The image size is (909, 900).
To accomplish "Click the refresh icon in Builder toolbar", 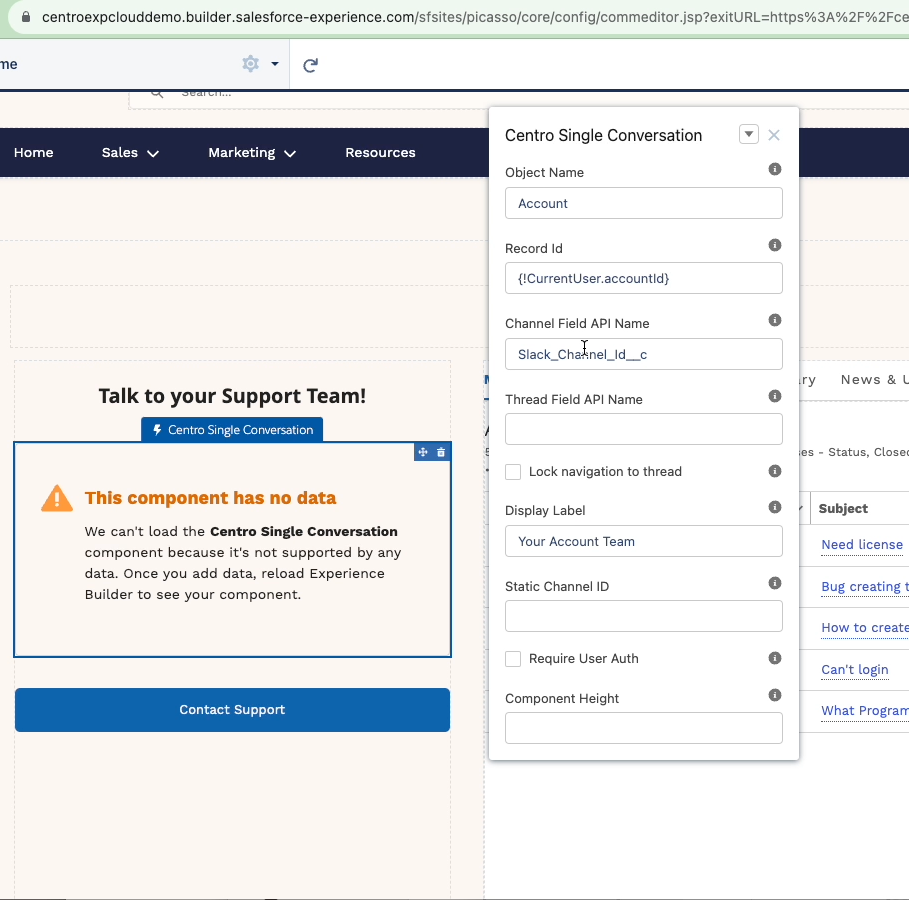I will pyautogui.click(x=310, y=65).
